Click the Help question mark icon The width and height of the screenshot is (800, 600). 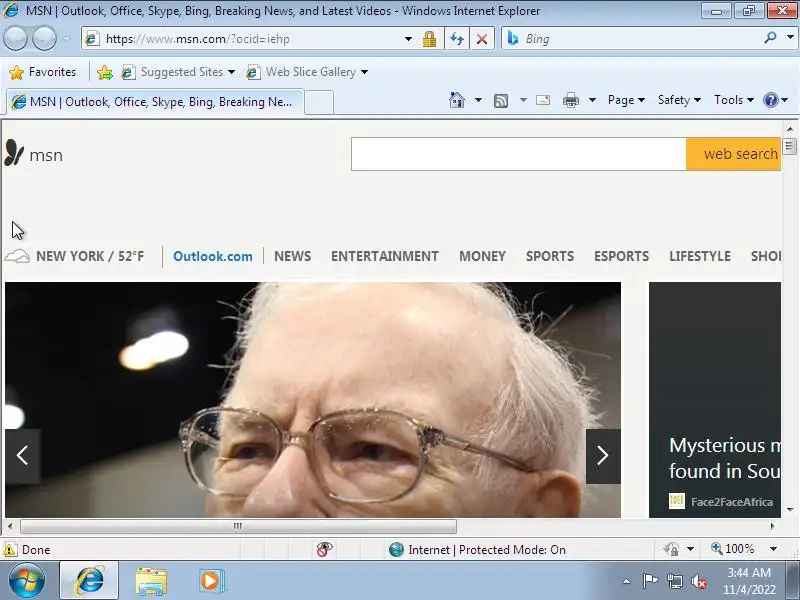click(x=770, y=100)
